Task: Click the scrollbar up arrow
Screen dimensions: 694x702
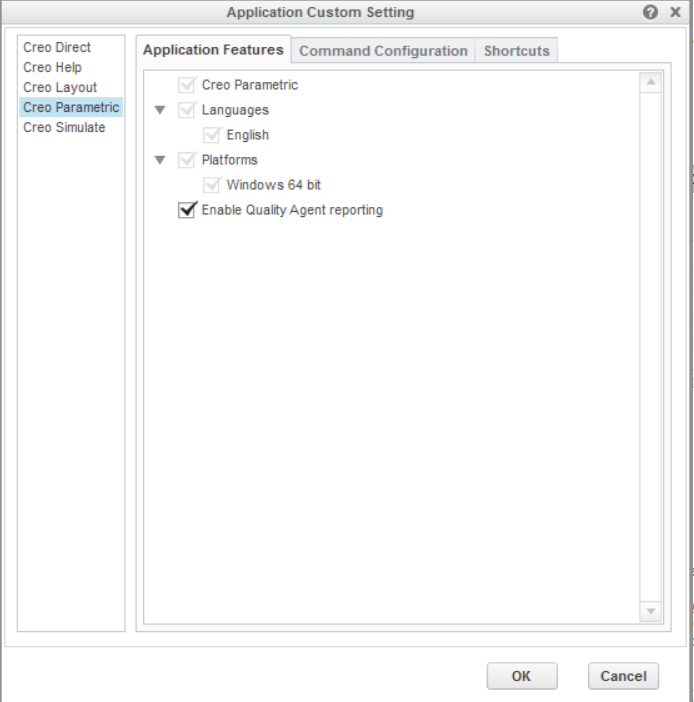Action: pos(651,82)
